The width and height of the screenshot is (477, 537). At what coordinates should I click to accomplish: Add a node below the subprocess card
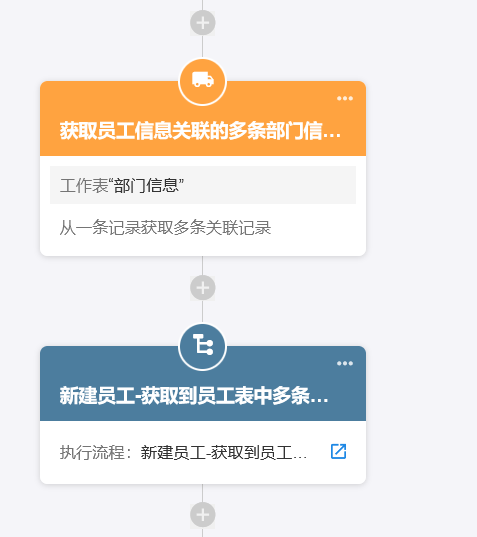[x=203, y=515]
